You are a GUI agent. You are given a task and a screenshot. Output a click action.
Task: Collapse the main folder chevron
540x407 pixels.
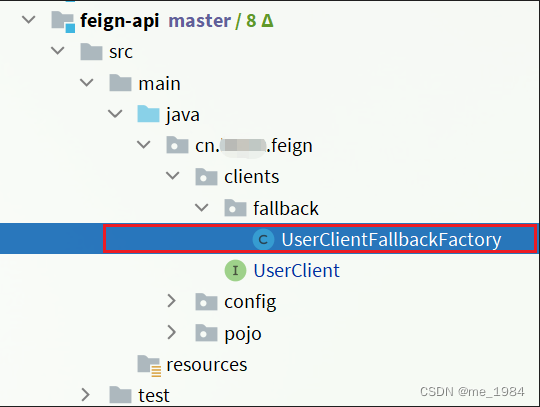click(86, 82)
